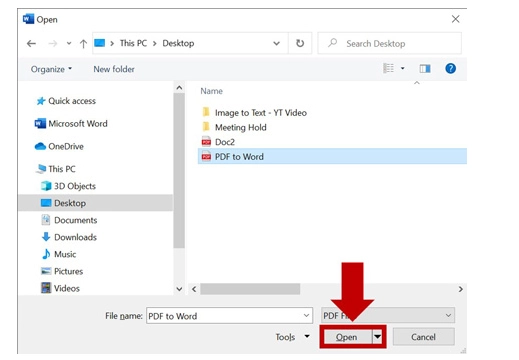519x360 pixels.
Task: Select Quick access in the navigation pane
Action: (66, 101)
